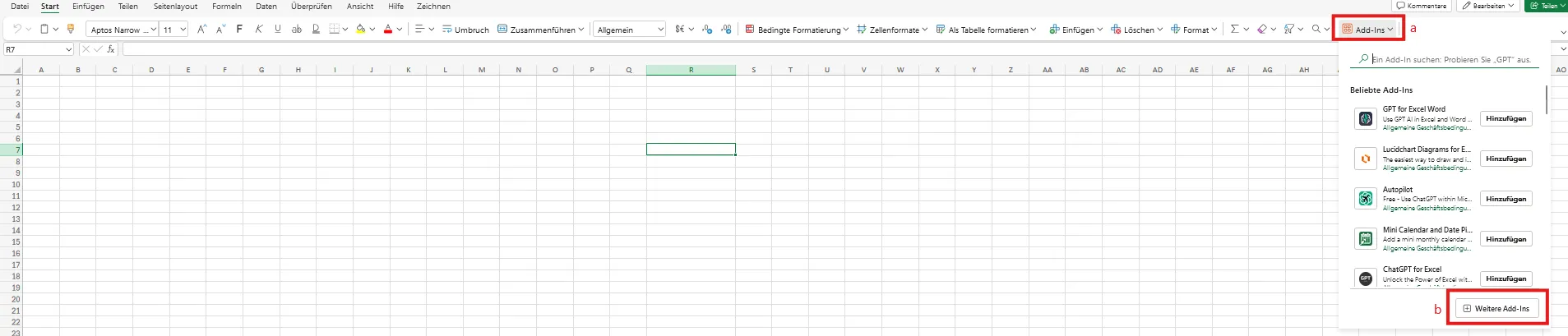
Task: Click into the formula bar
Action: [x=839, y=50]
